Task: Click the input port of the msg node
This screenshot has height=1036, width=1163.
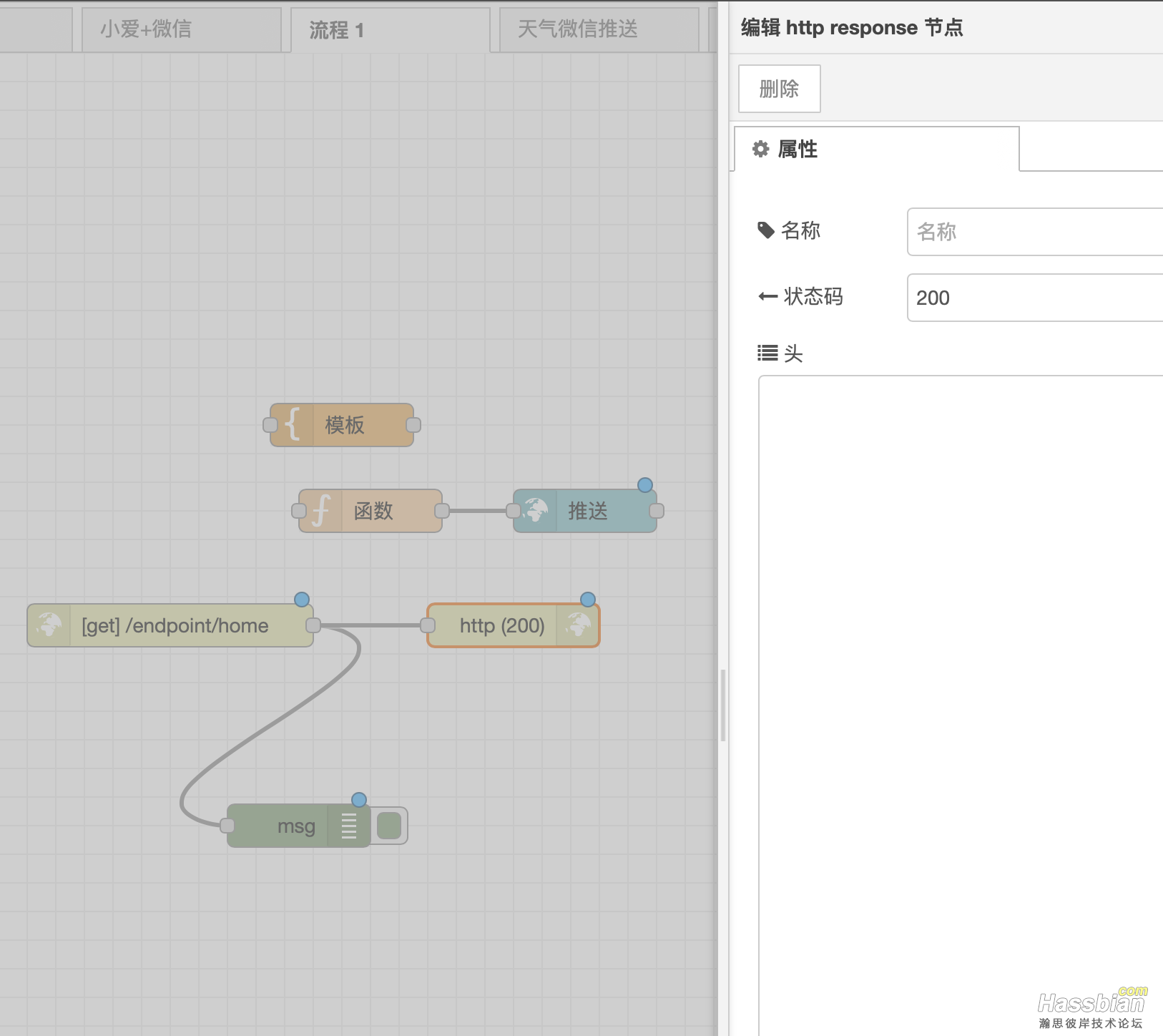Action: point(227,826)
